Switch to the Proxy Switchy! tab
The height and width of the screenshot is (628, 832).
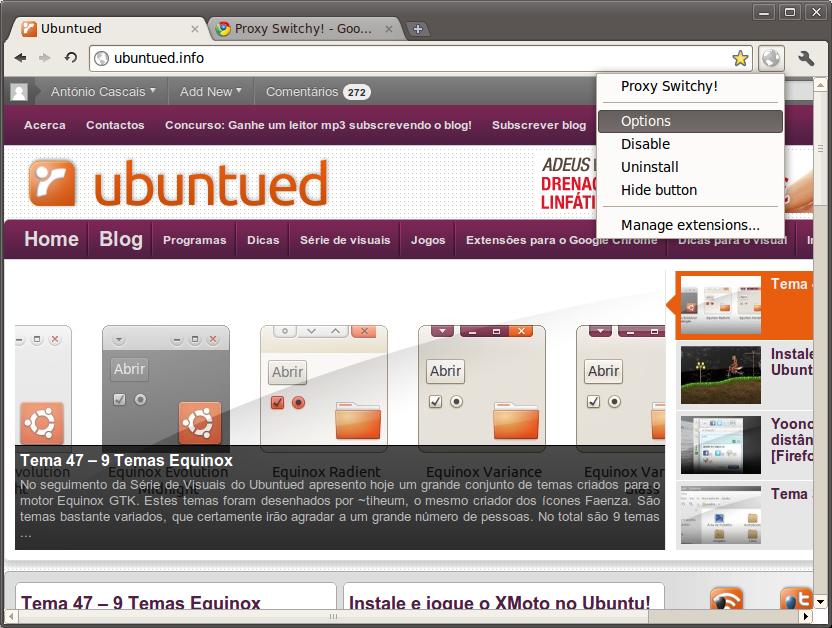(x=304, y=29)
